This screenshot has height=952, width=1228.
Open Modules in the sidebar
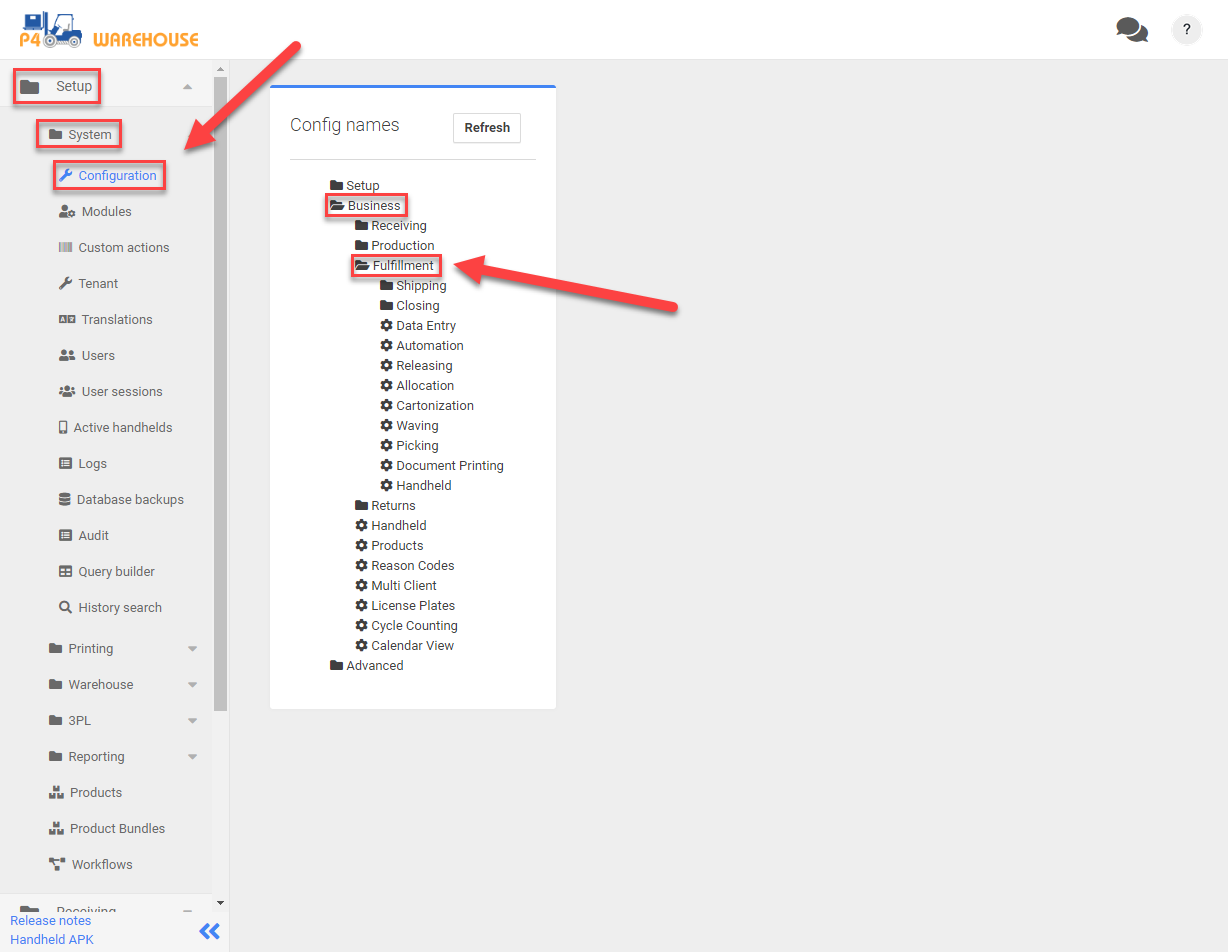click(x=106, y=212)
